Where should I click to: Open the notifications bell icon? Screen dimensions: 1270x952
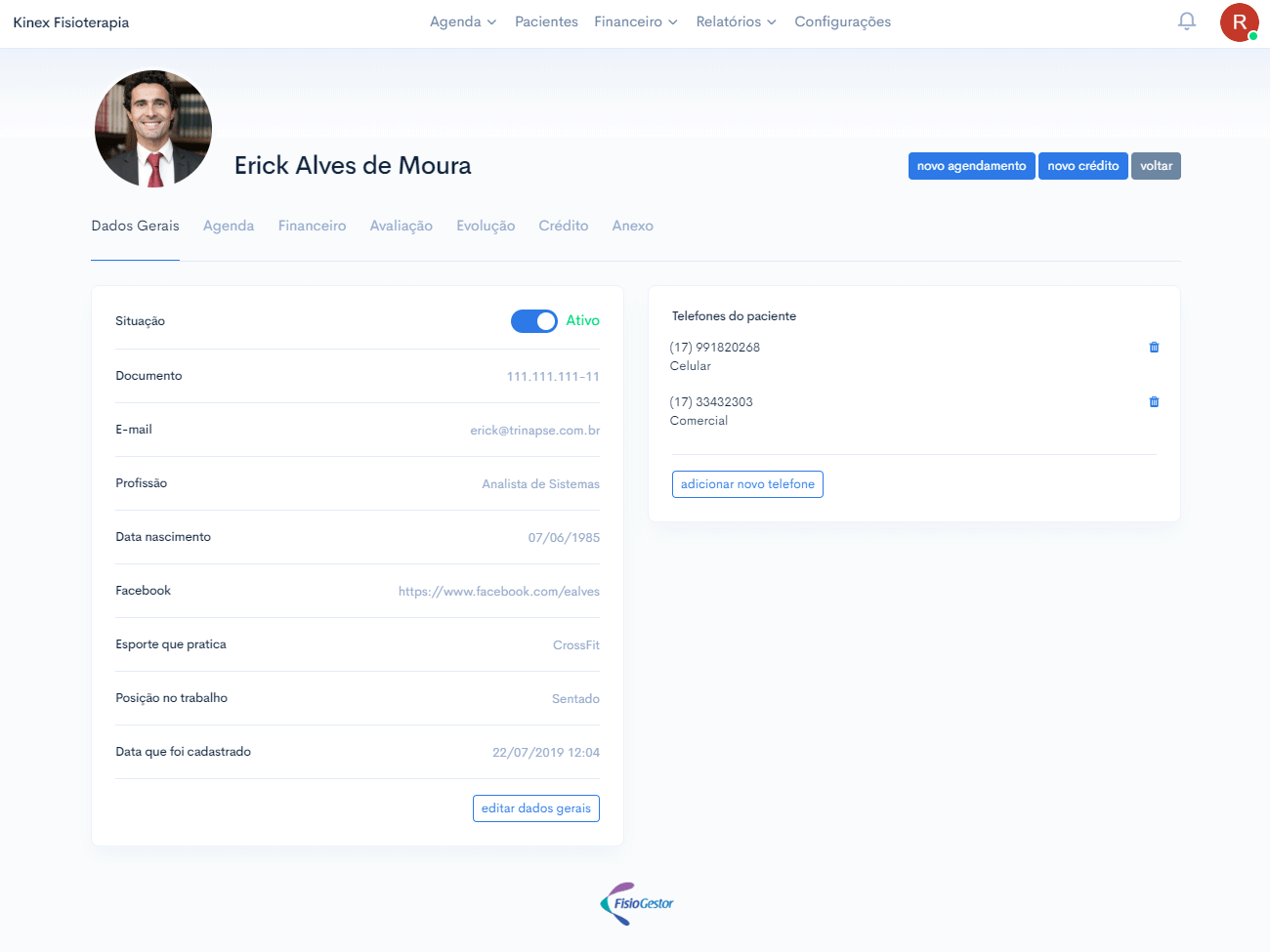tap(1186, 21)
